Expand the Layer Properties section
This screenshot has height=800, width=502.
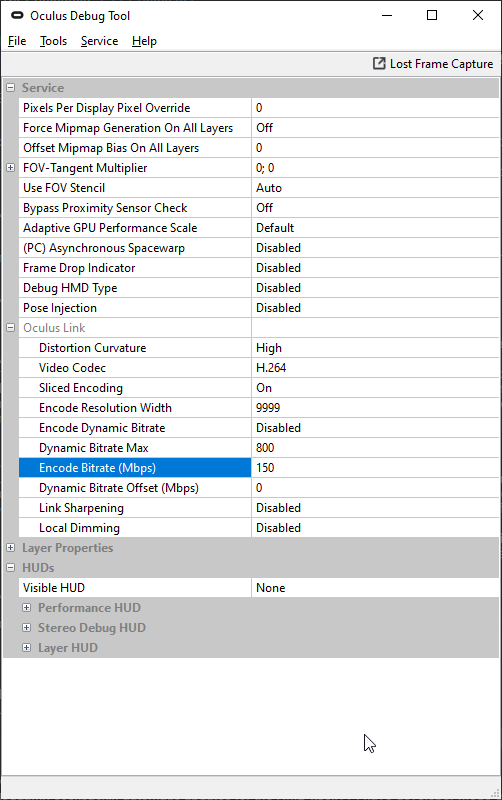[10, 547]
